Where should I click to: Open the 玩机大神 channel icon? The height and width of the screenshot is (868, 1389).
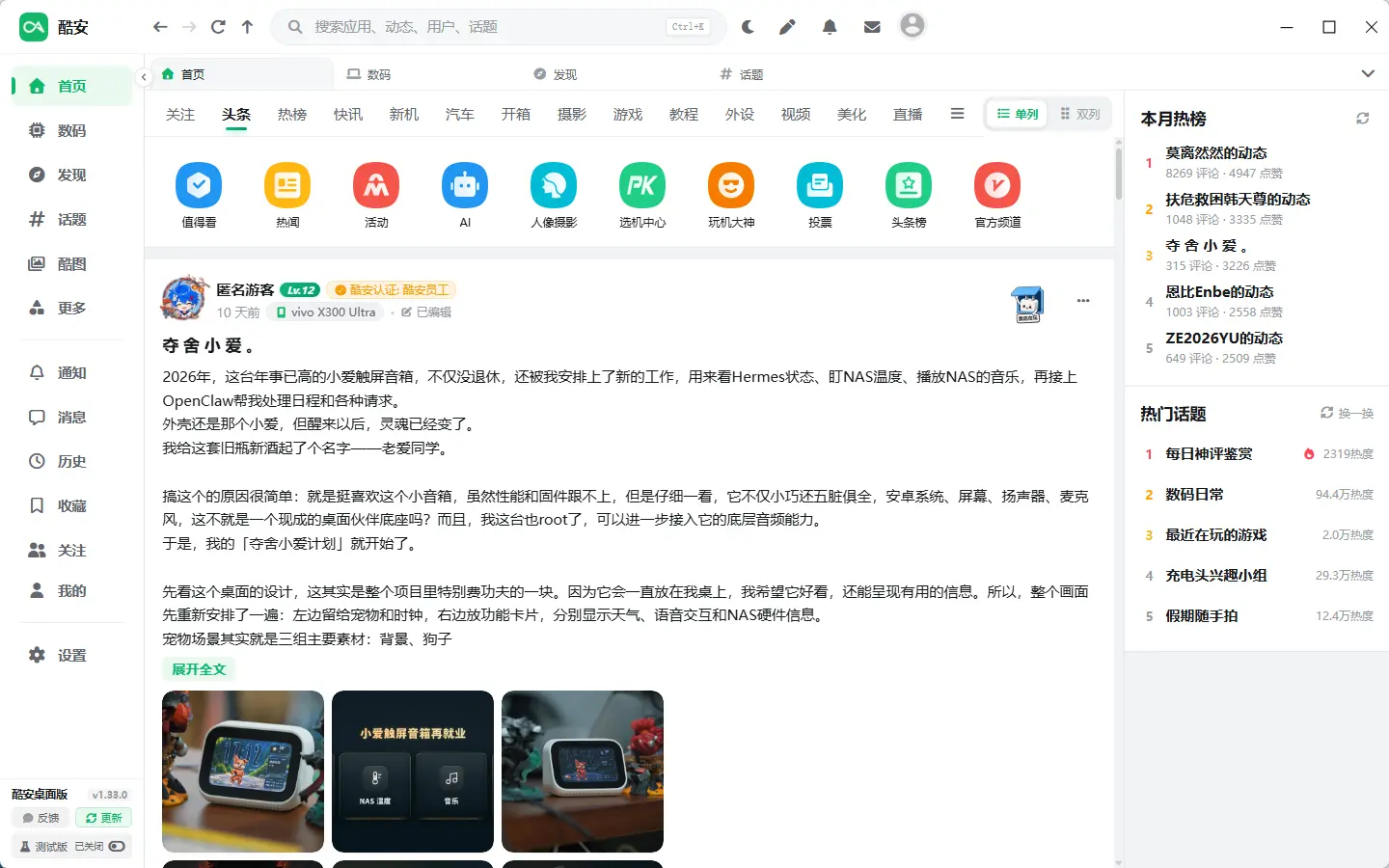click(731, 185)
